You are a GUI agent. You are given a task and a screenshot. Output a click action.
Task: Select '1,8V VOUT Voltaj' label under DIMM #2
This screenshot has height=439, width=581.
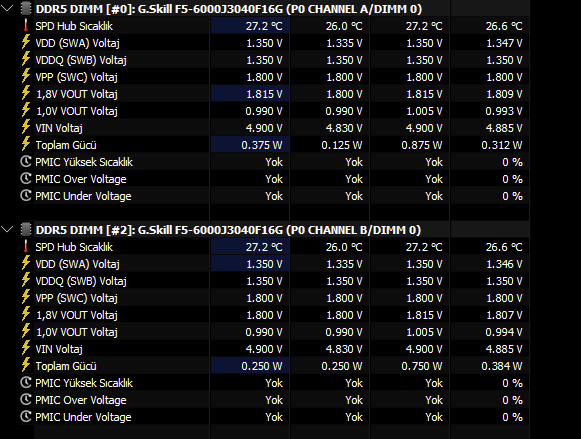tap(77, 315)
